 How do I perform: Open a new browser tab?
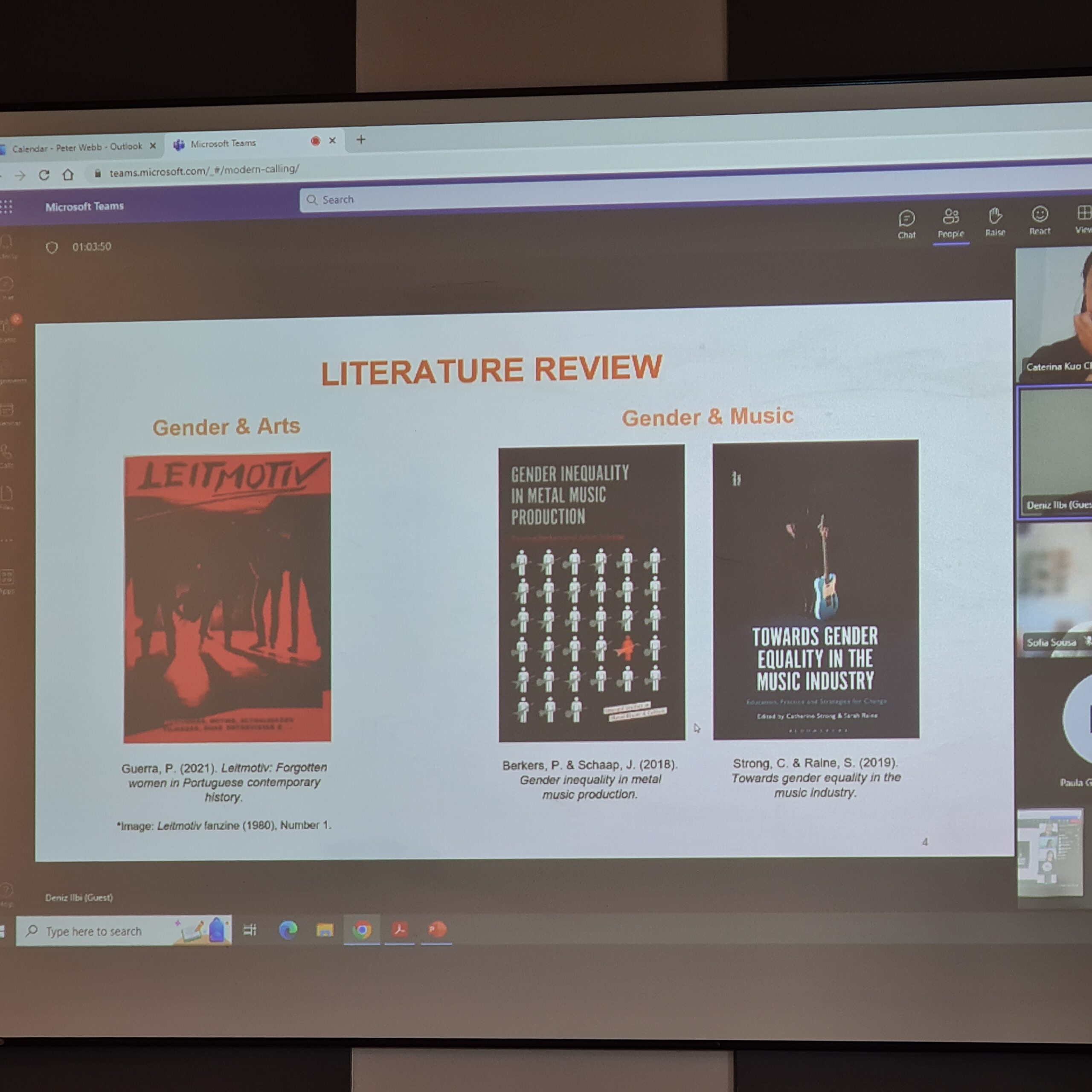point(360,139)
